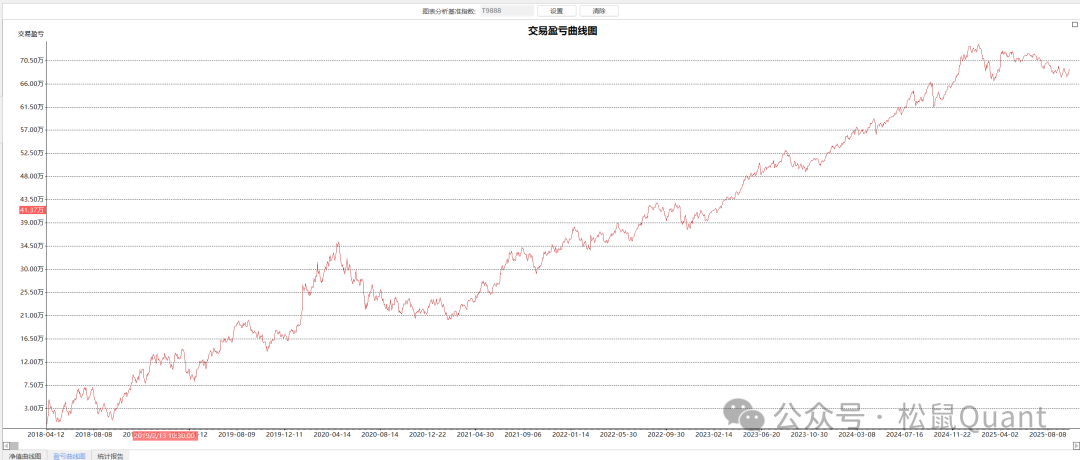Click the 2018-04-12 date on x-axis
The width and height of the screenshot is (1080, 460).
[x=46, y=435]
